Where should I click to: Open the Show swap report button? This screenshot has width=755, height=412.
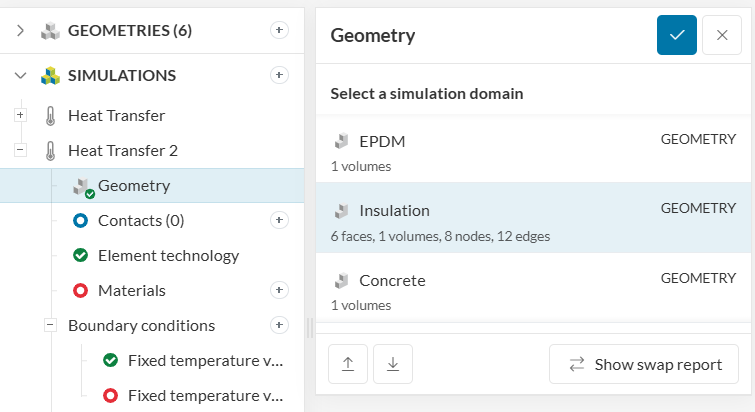[x=644, y=364]
